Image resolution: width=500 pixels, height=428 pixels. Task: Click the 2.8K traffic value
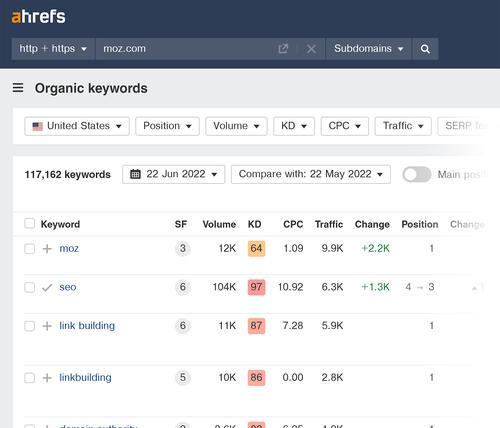332,377
